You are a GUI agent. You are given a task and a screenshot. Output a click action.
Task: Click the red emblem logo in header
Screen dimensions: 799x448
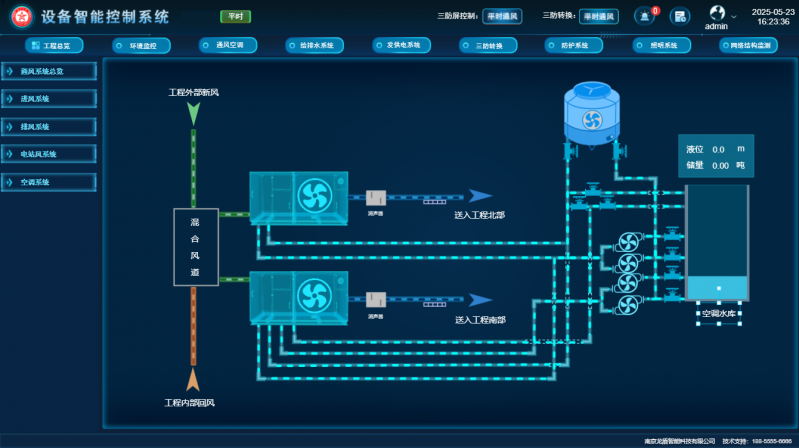tap(19, 17)
